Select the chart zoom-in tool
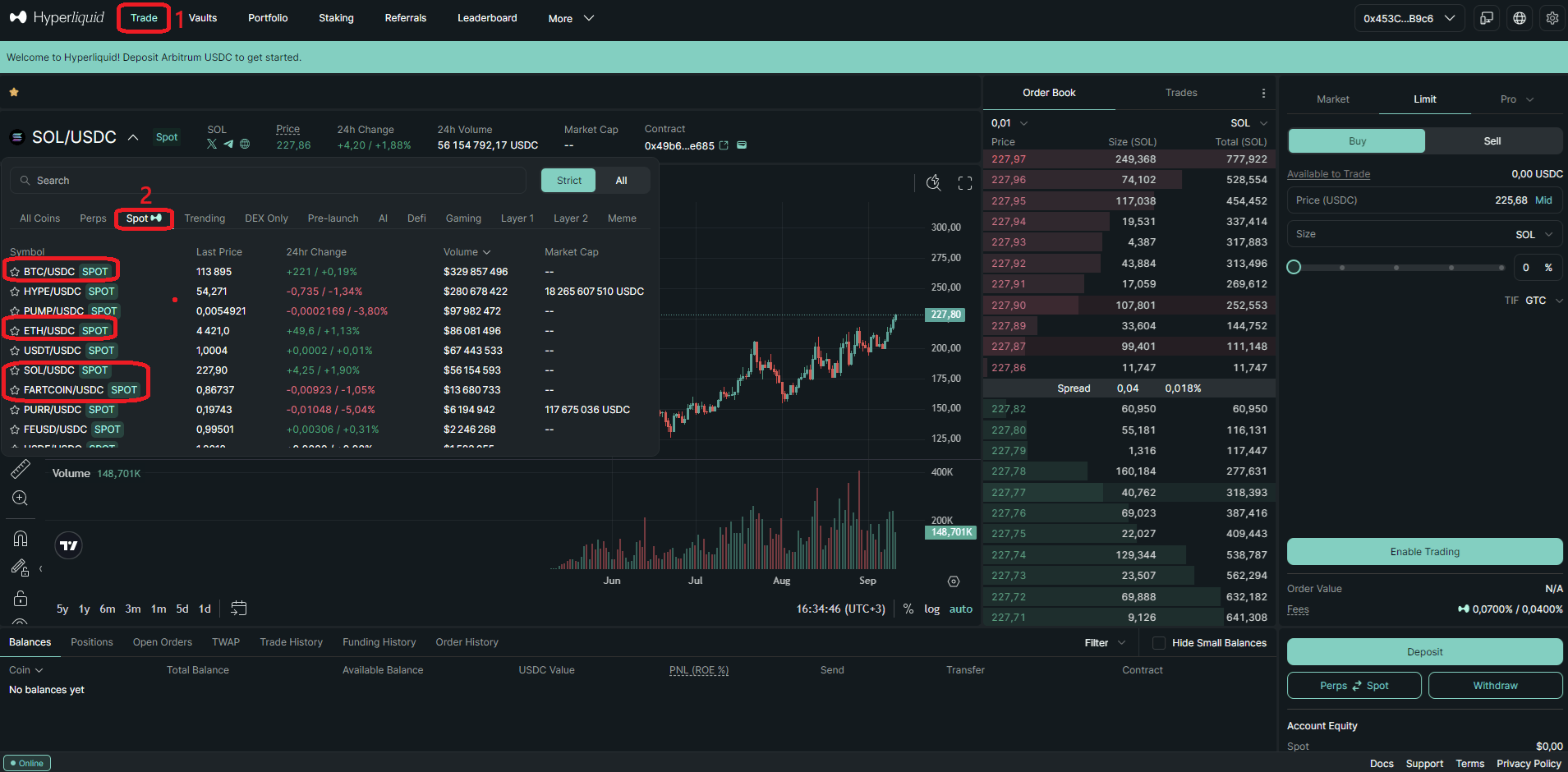1568x772 pixels. 21,498
